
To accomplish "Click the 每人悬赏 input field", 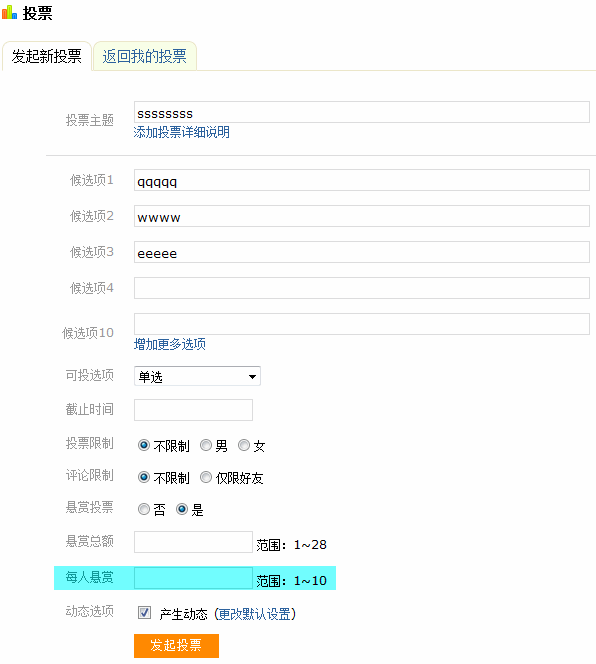I will click(194, 578).
